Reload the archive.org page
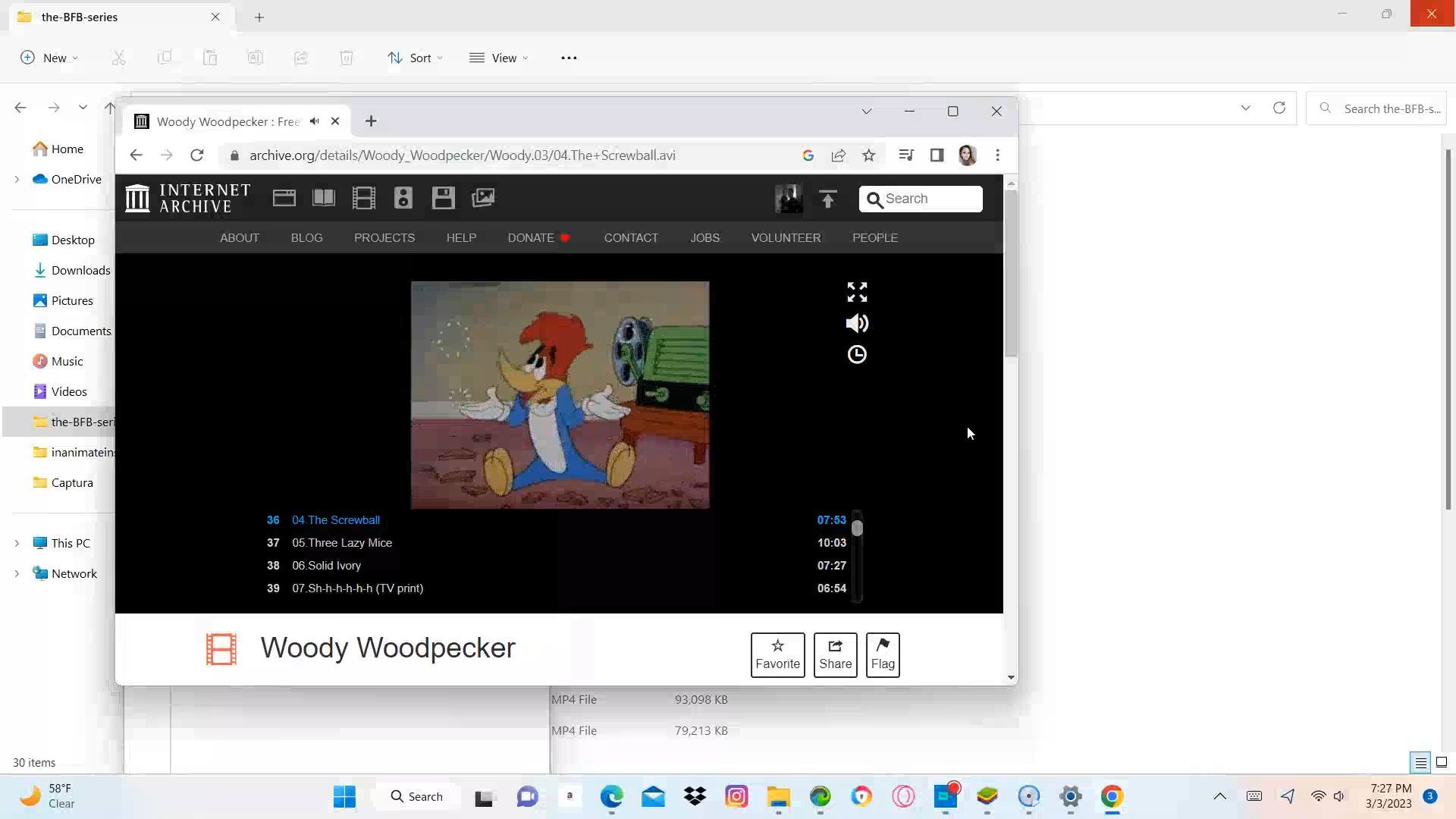The image size is (1456, 819). pos(197,155)
